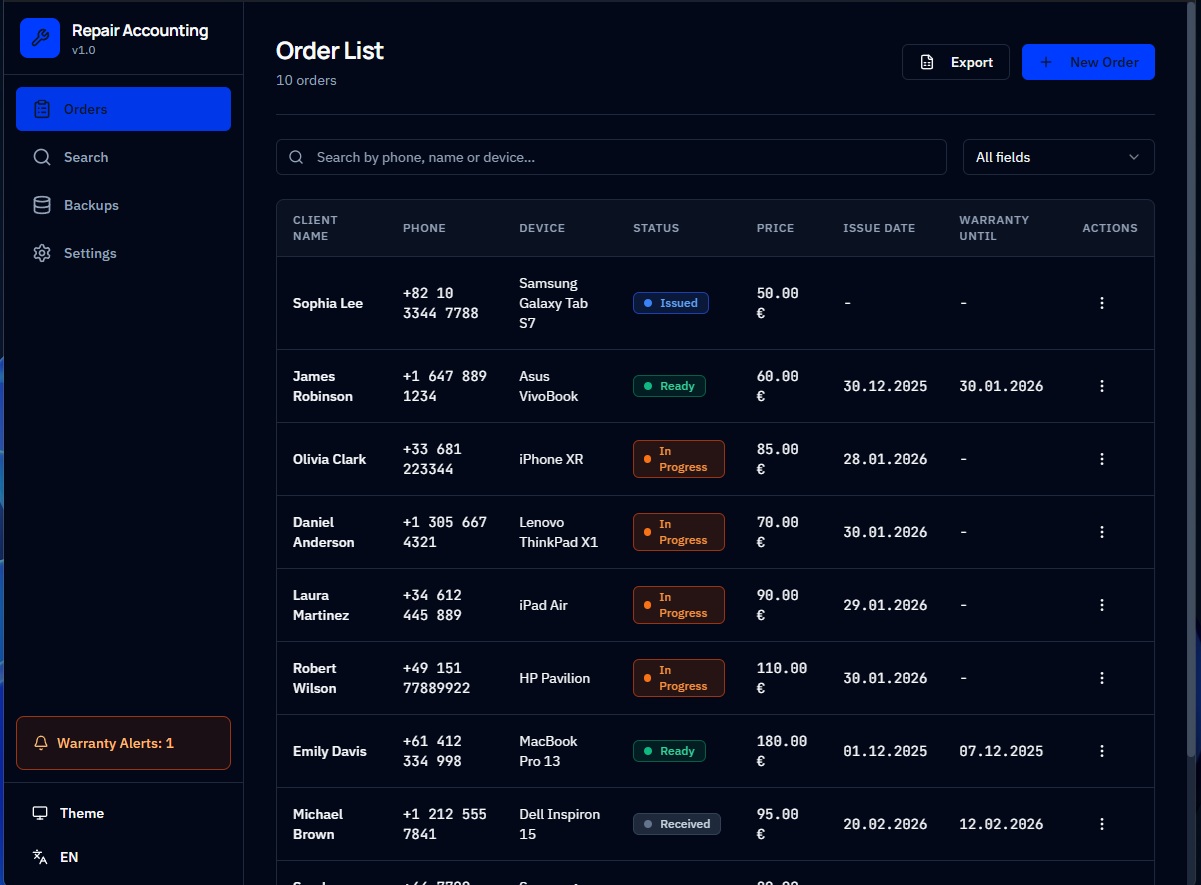
Task: Click inside the search by phone input field
Action: (x=611, y=157)
